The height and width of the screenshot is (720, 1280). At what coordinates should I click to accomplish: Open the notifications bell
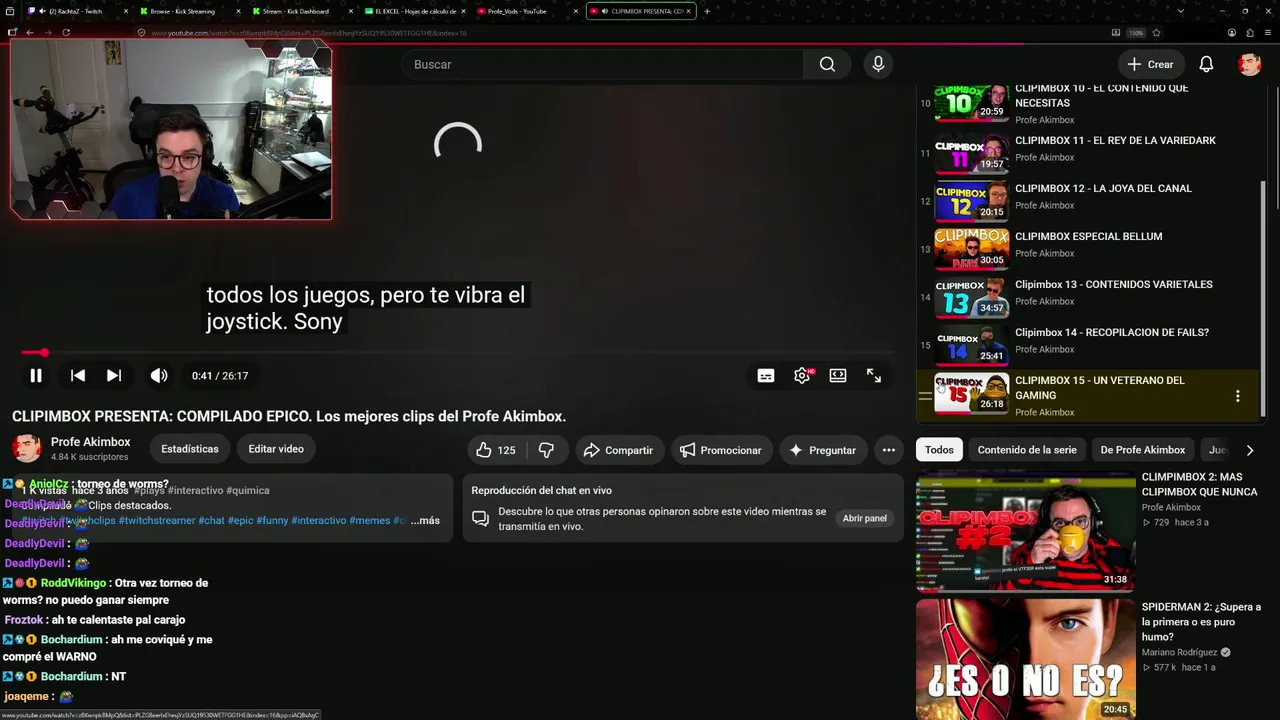click(x=1206, y=64)
